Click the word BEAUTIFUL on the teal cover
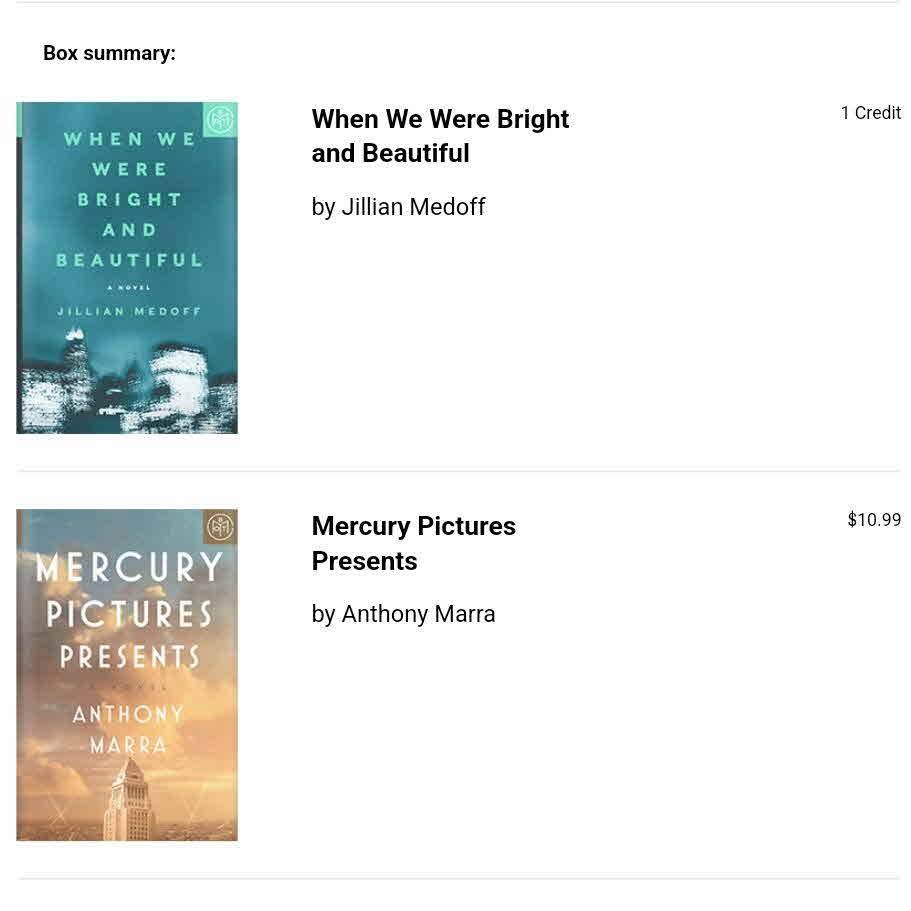 click(x=129, y=260)
